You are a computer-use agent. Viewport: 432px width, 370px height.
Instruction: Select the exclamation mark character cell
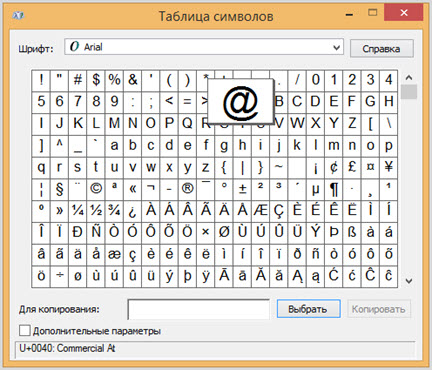click(41, 80)
